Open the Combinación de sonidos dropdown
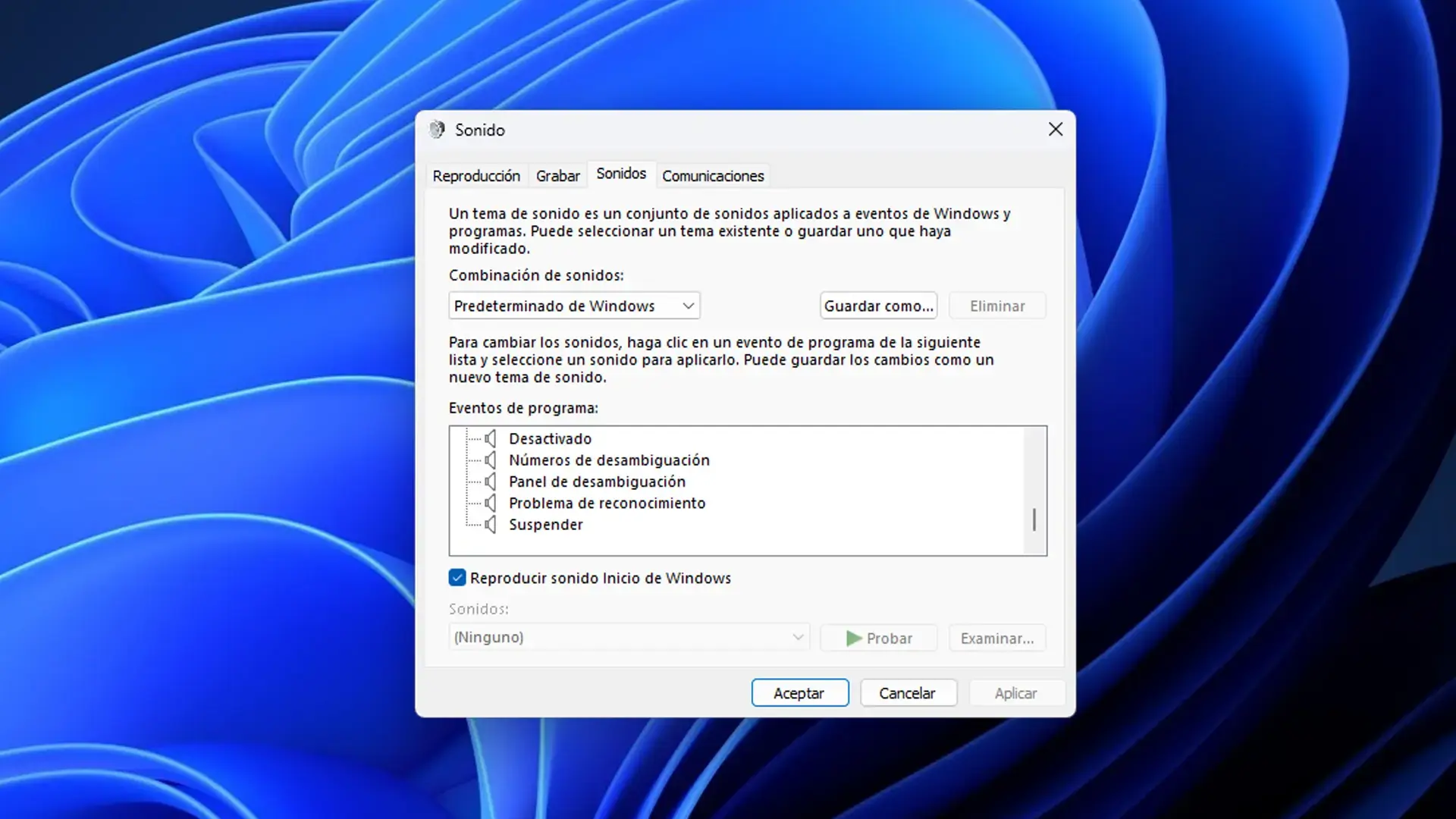The image size is (1456, 819). (x=573, y=306)
